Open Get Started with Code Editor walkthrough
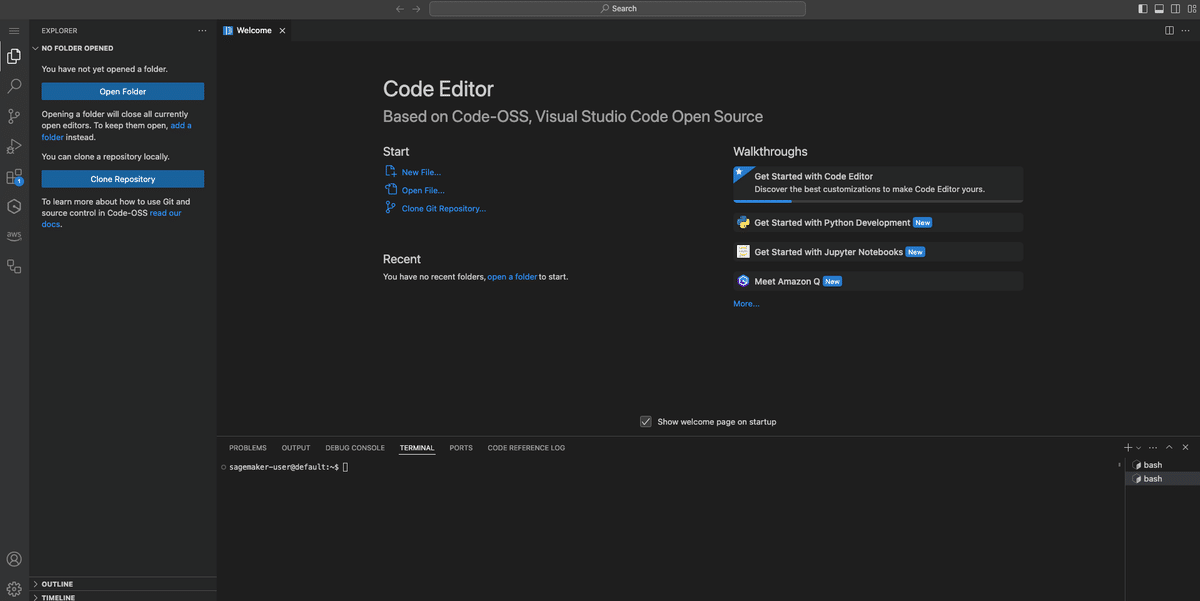The image size is (1200, 601). (878, 183)
